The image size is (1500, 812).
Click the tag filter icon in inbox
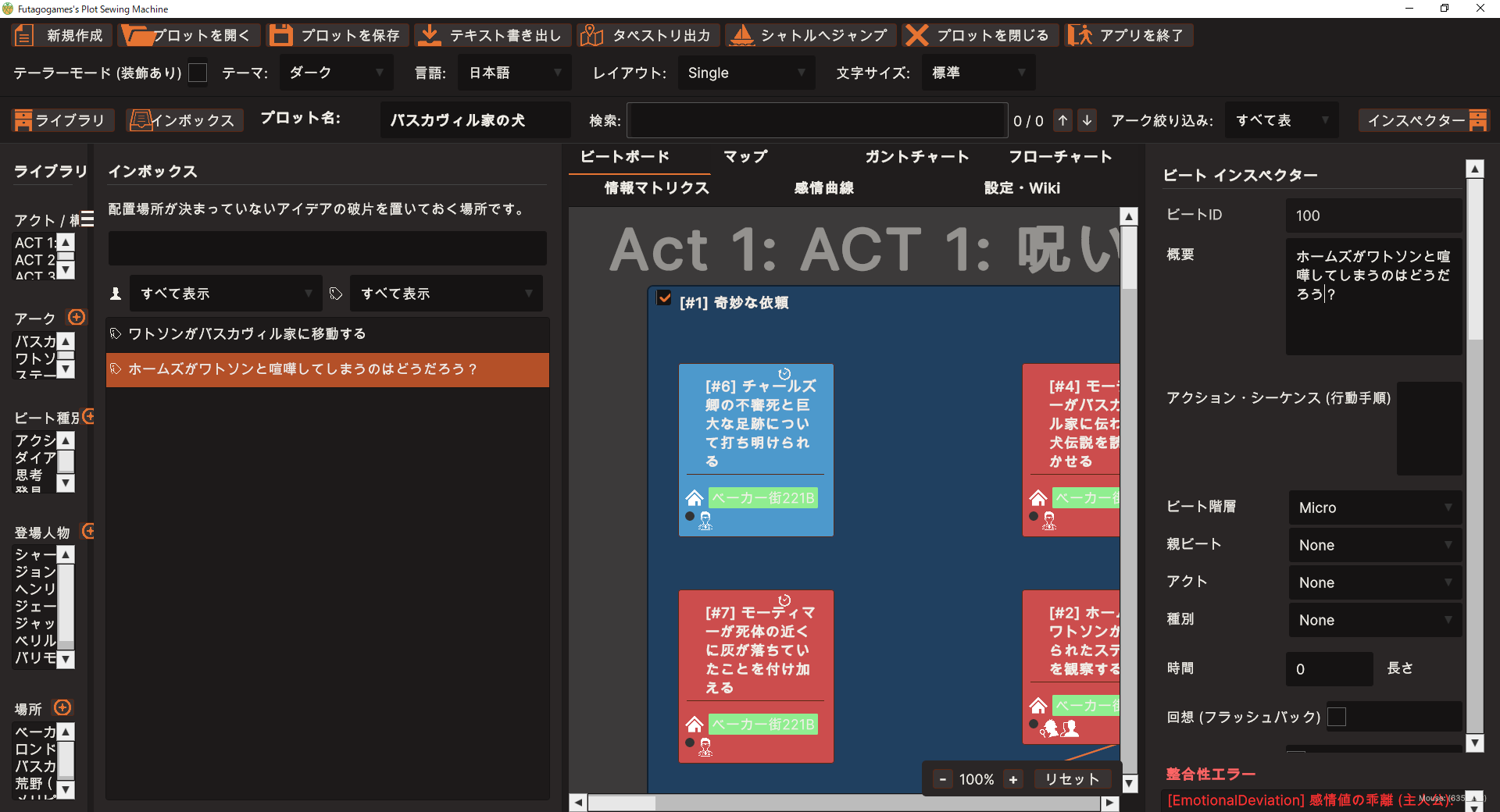coord(336,294)
